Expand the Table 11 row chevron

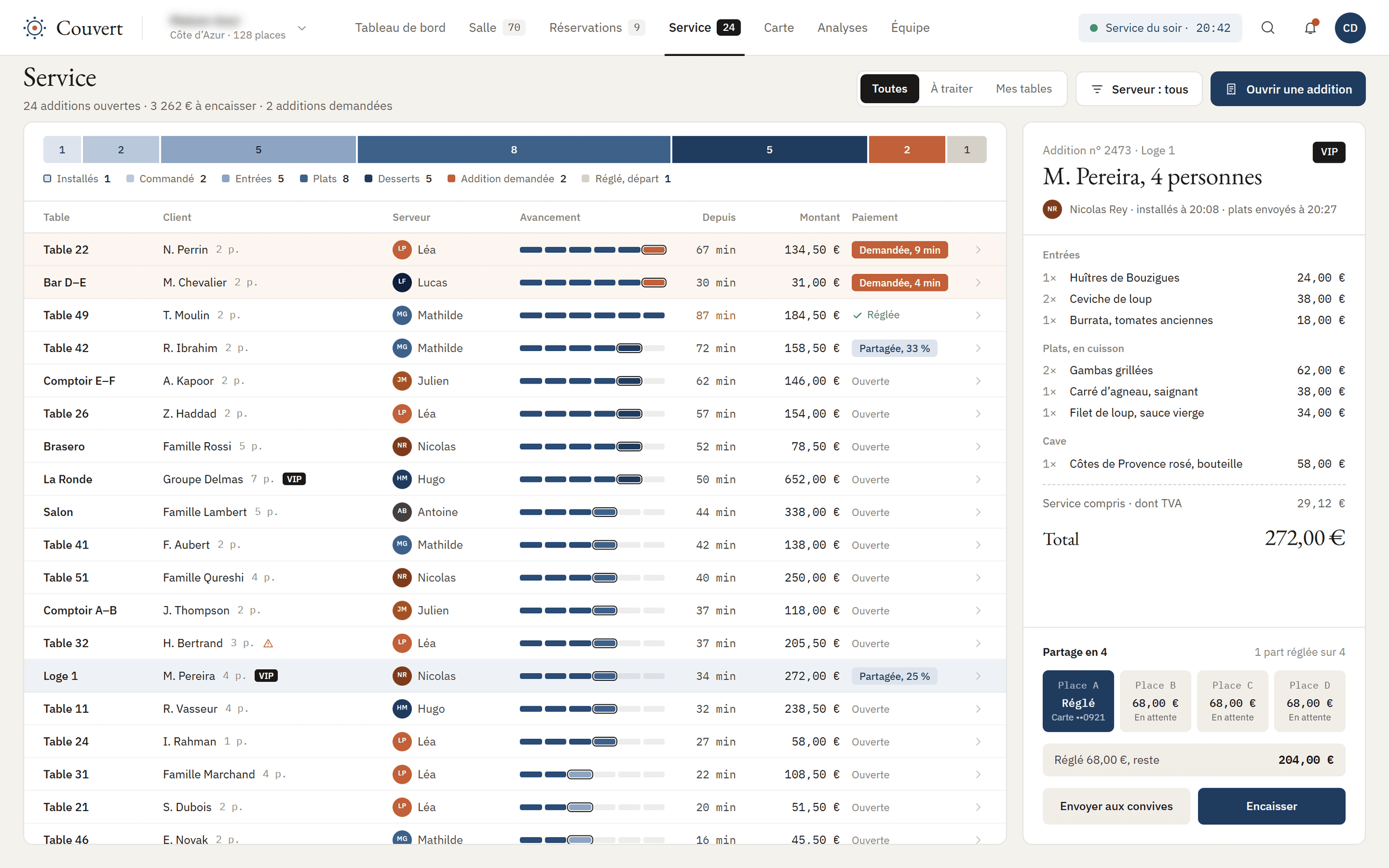click(x=978, y=709)
